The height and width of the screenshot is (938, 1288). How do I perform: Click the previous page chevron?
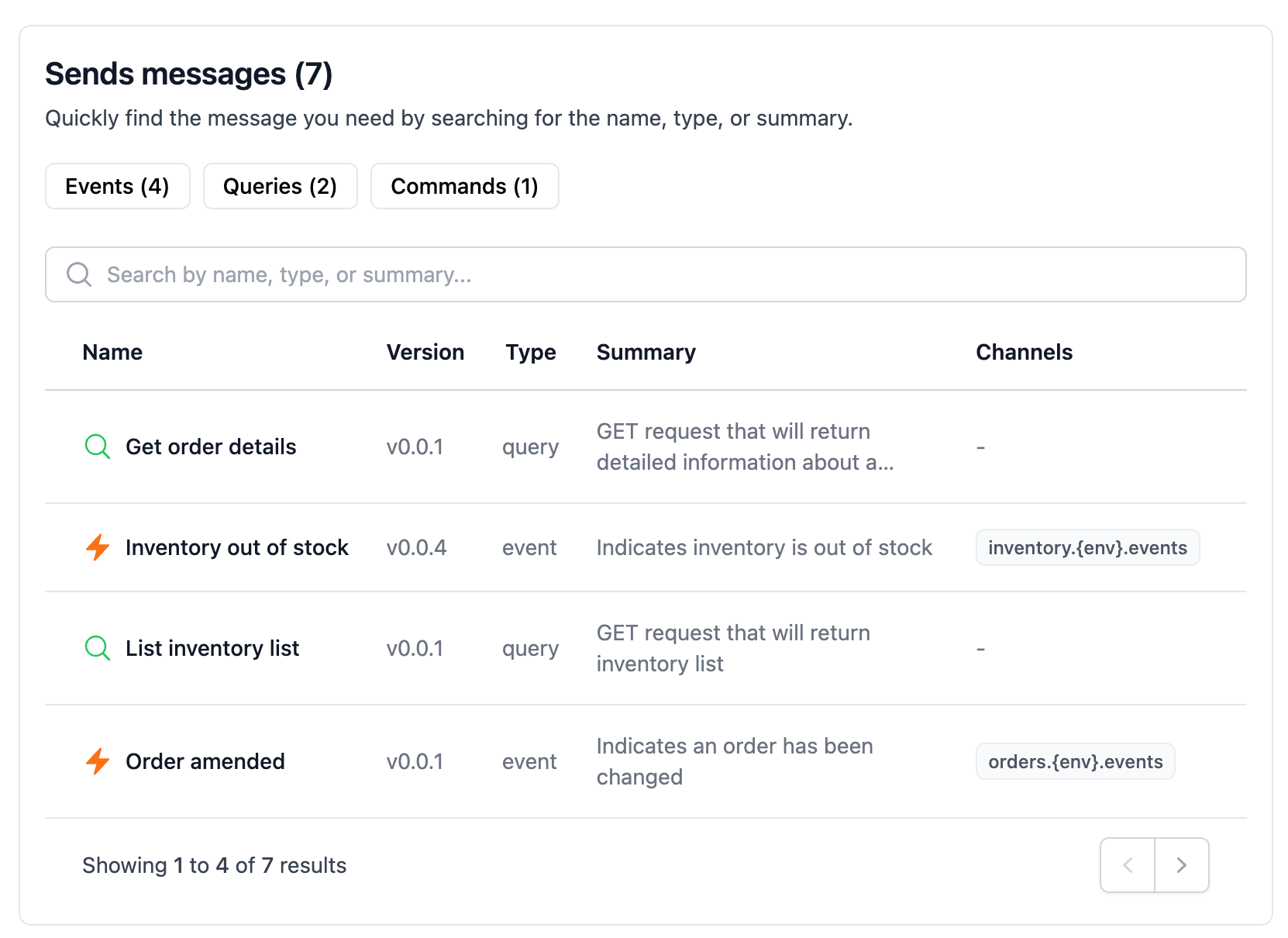click(1127, 865)
